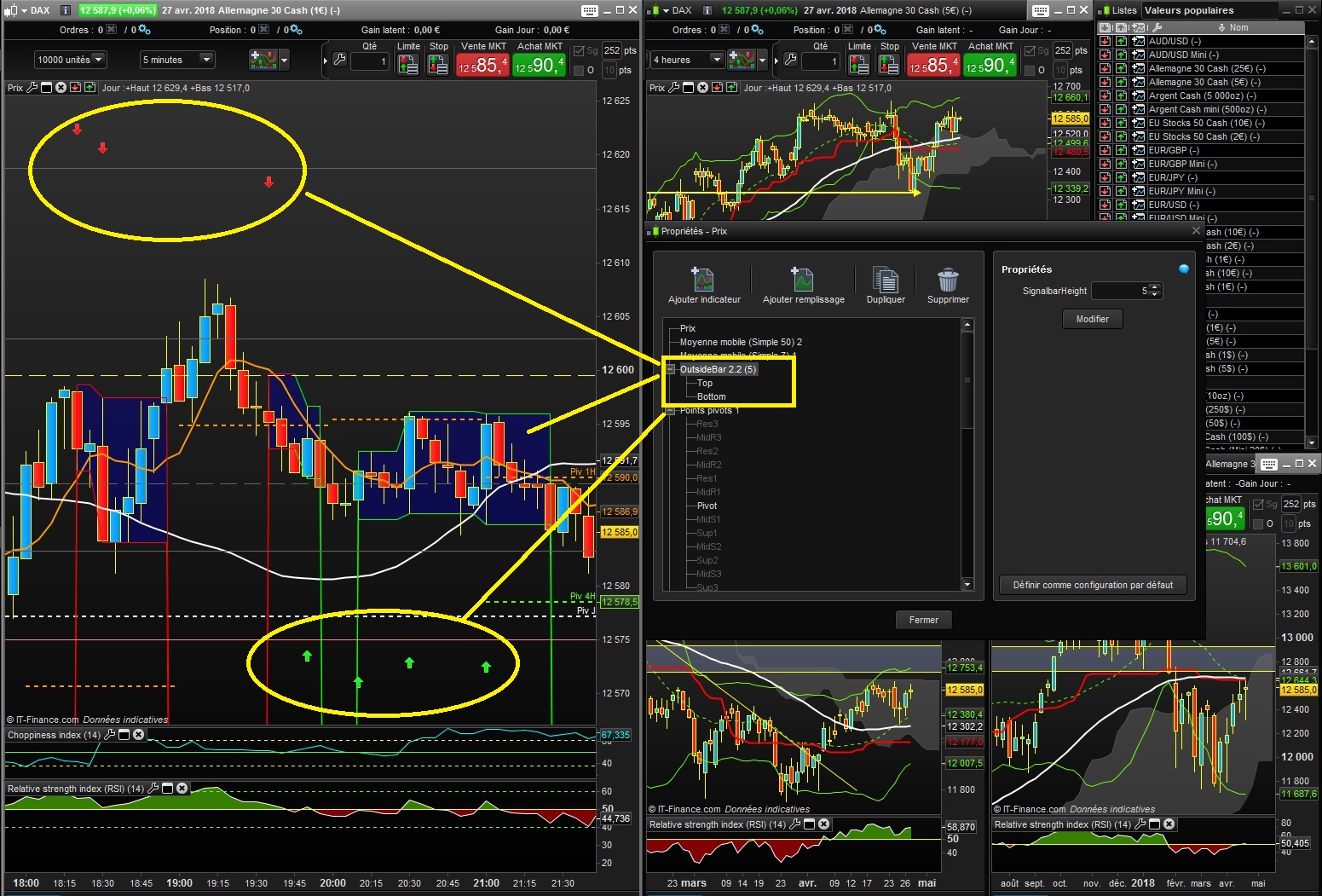Click the red sell order icon beside EUR/USD

[1105, 205]
